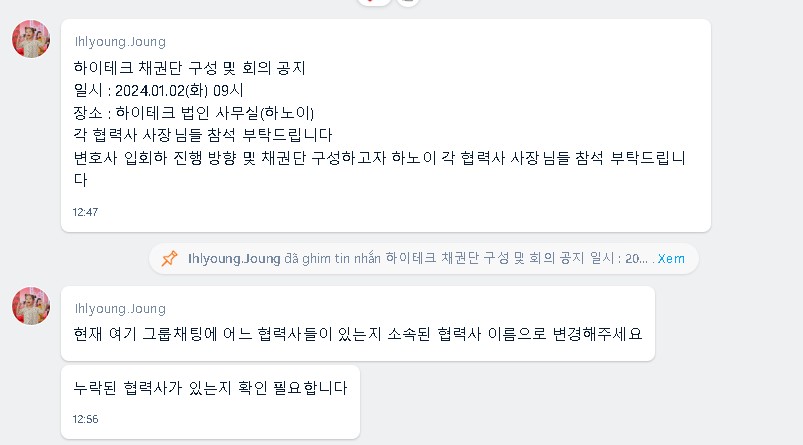This screenshot has width=803, height=445.
Task: Select the message about checking missing partners
Action: tap(210, 388)
